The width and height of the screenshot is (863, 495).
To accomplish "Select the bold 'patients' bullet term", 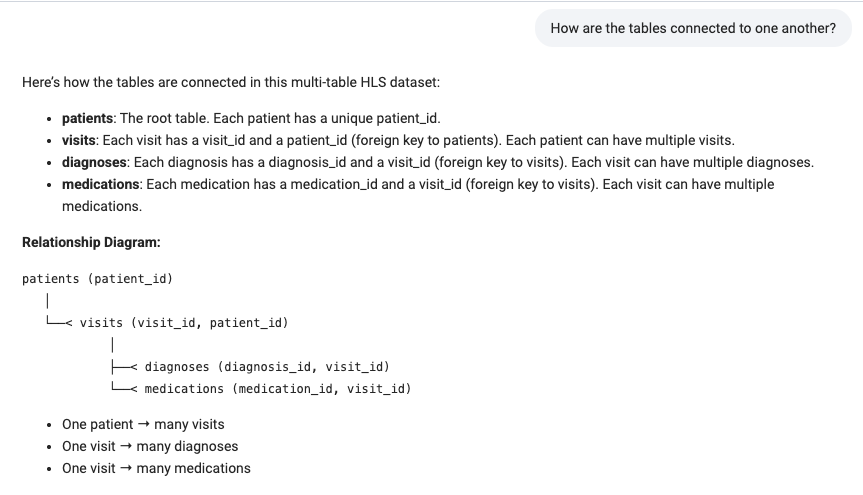I will (87, 118).
